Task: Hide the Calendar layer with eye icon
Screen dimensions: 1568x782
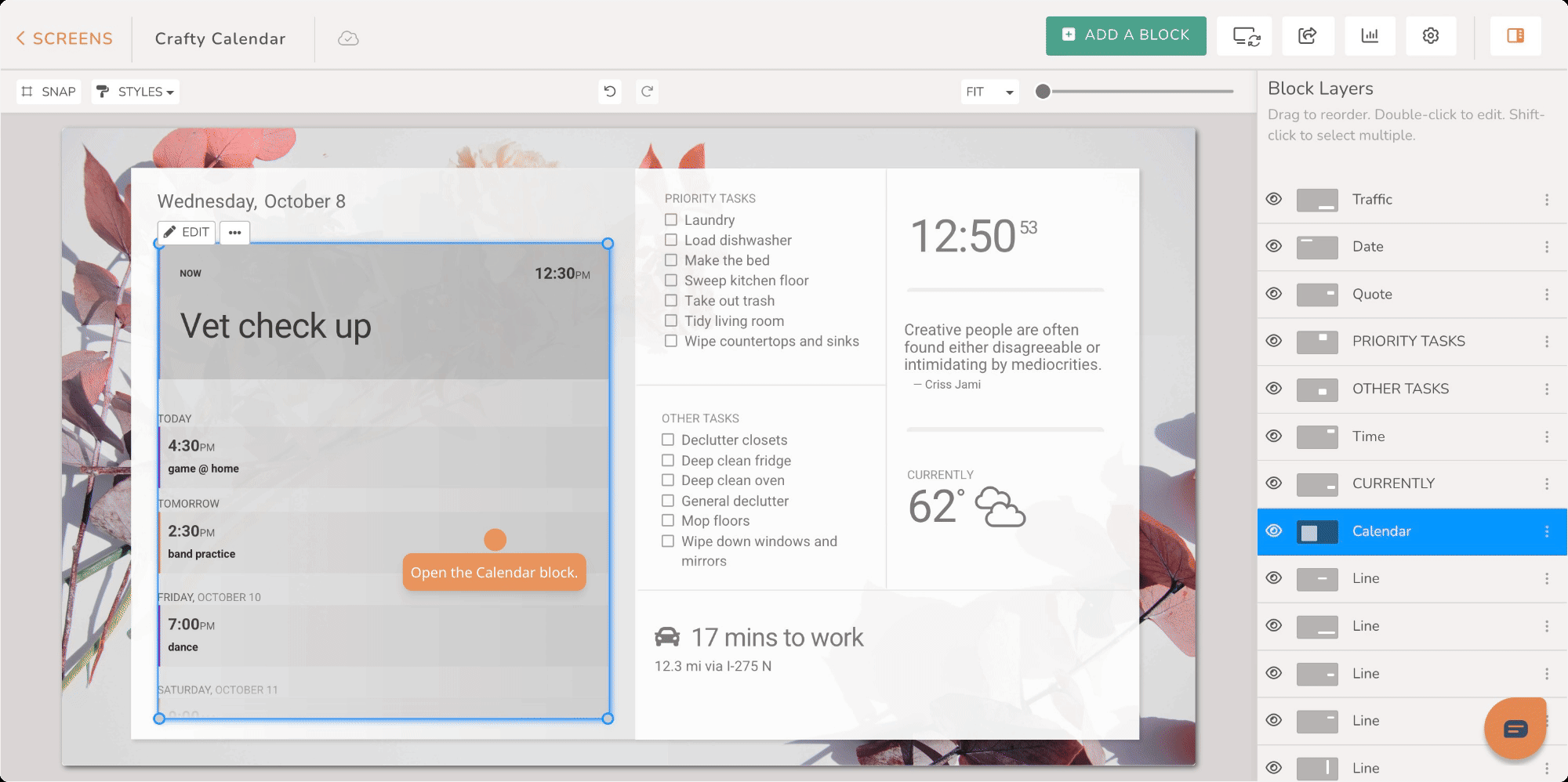Action: pos(1274,531)
